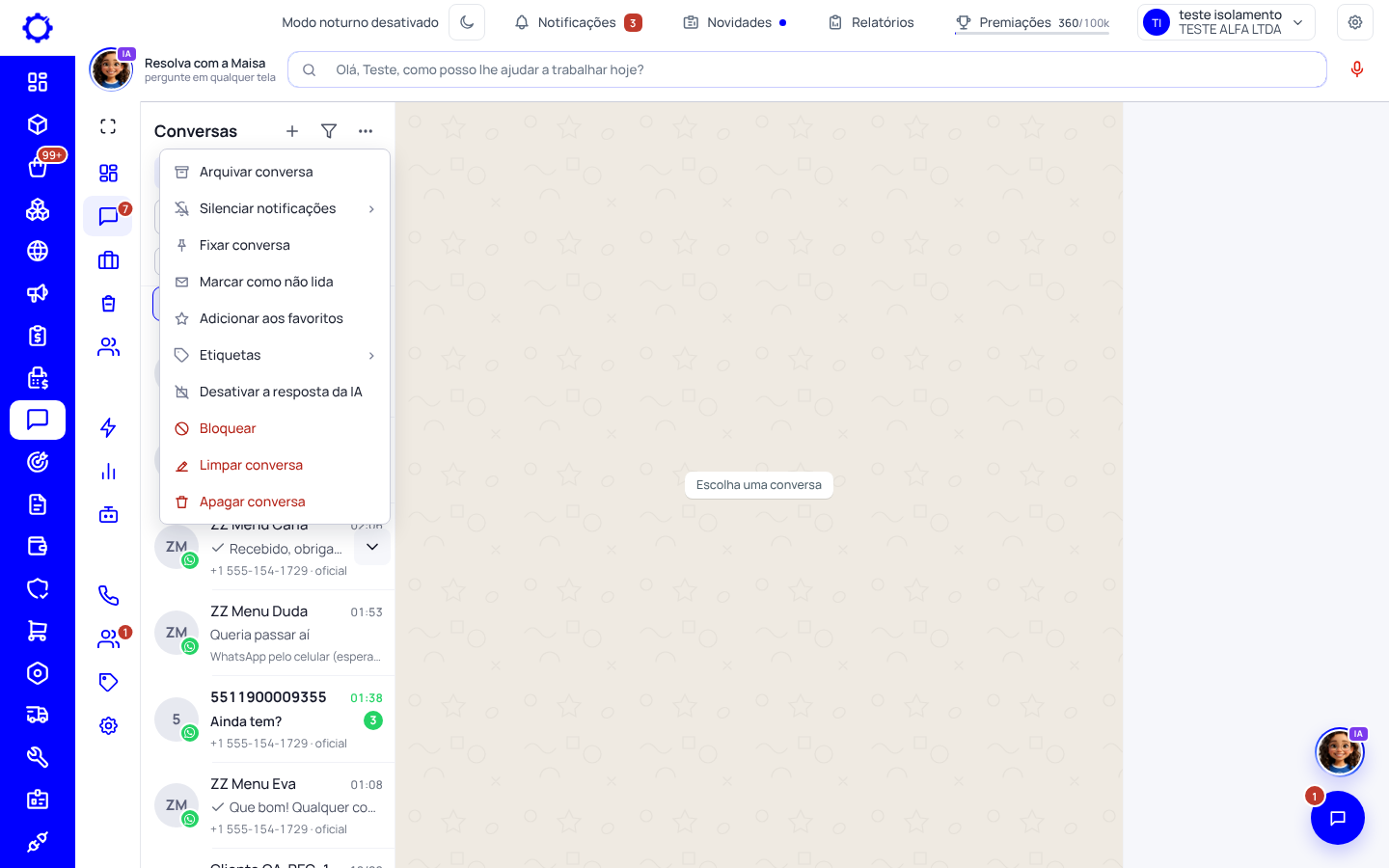
Task: Open the gear settings icon in secondary sidebar
Action: pos(108,725)
